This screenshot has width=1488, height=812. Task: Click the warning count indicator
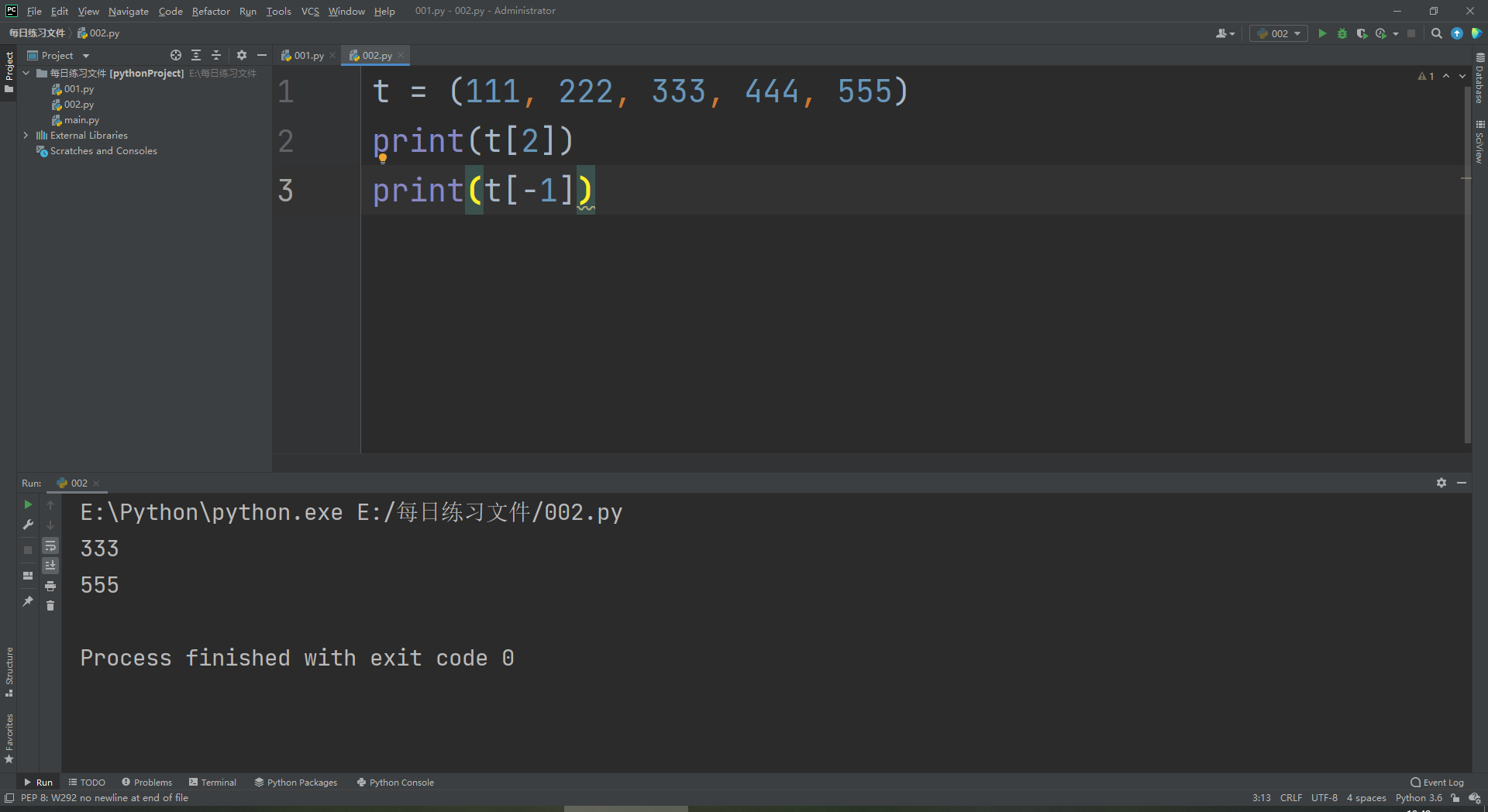coord(1426,76)
